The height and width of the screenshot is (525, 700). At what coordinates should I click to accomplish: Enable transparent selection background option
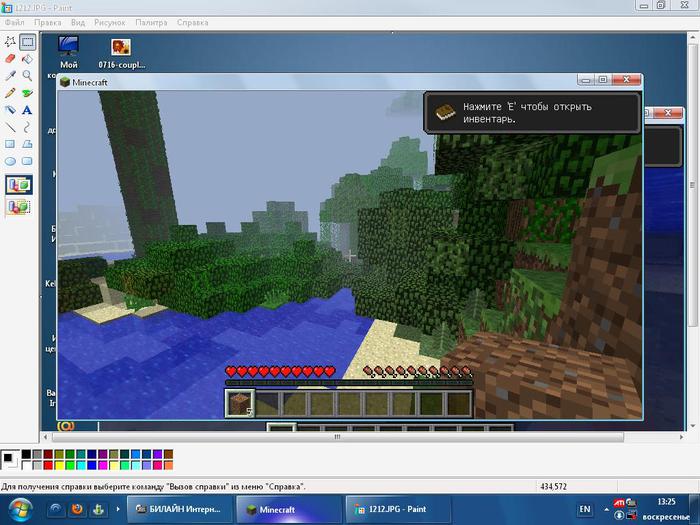[19, 207]
